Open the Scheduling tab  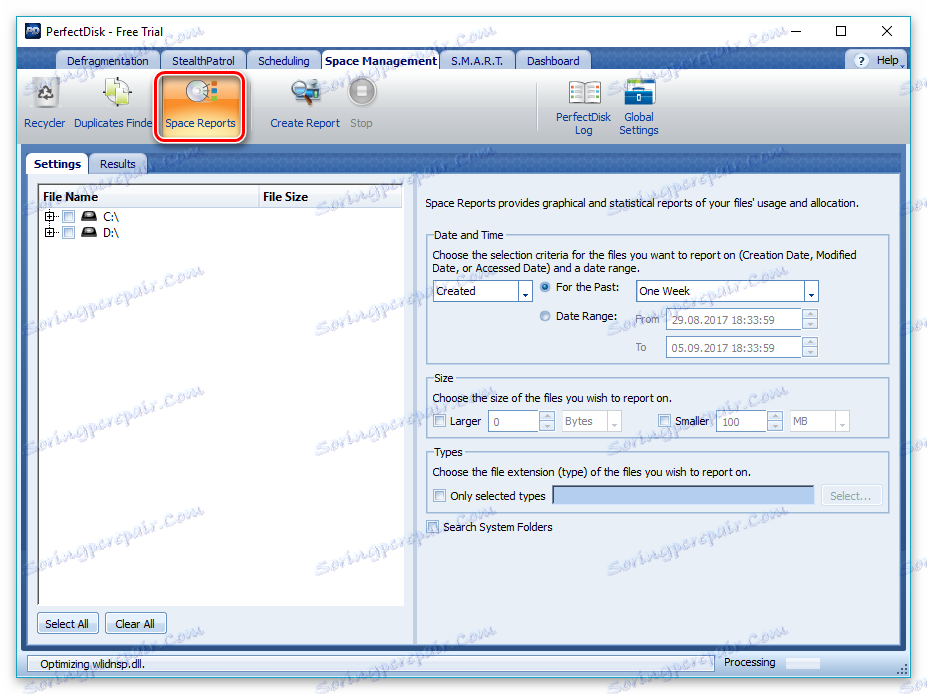pos(284,61)
